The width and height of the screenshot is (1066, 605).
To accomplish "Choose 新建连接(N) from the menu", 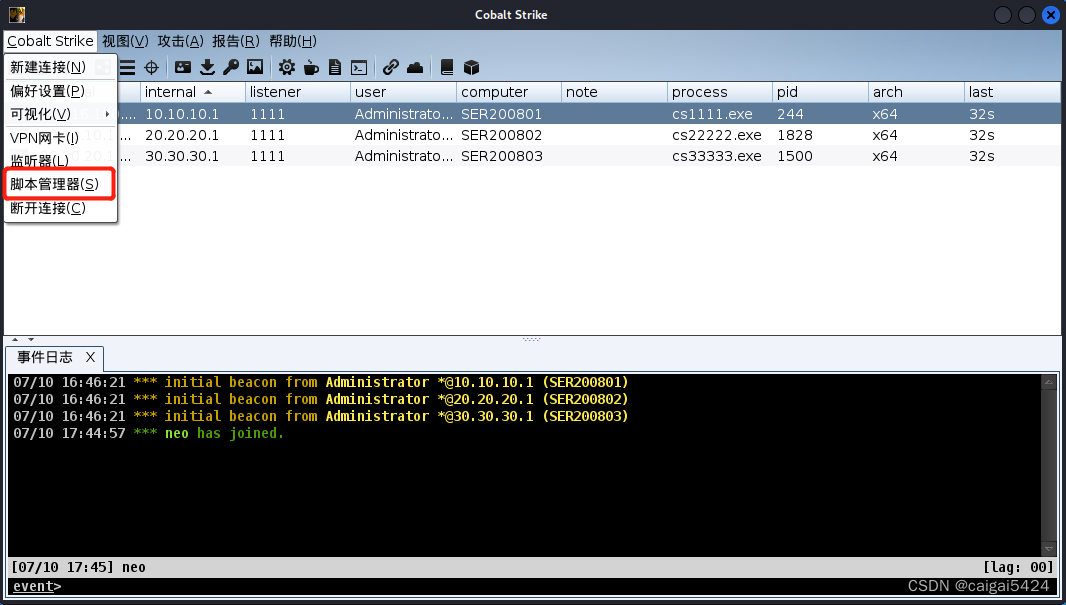I will pos(61,67).
